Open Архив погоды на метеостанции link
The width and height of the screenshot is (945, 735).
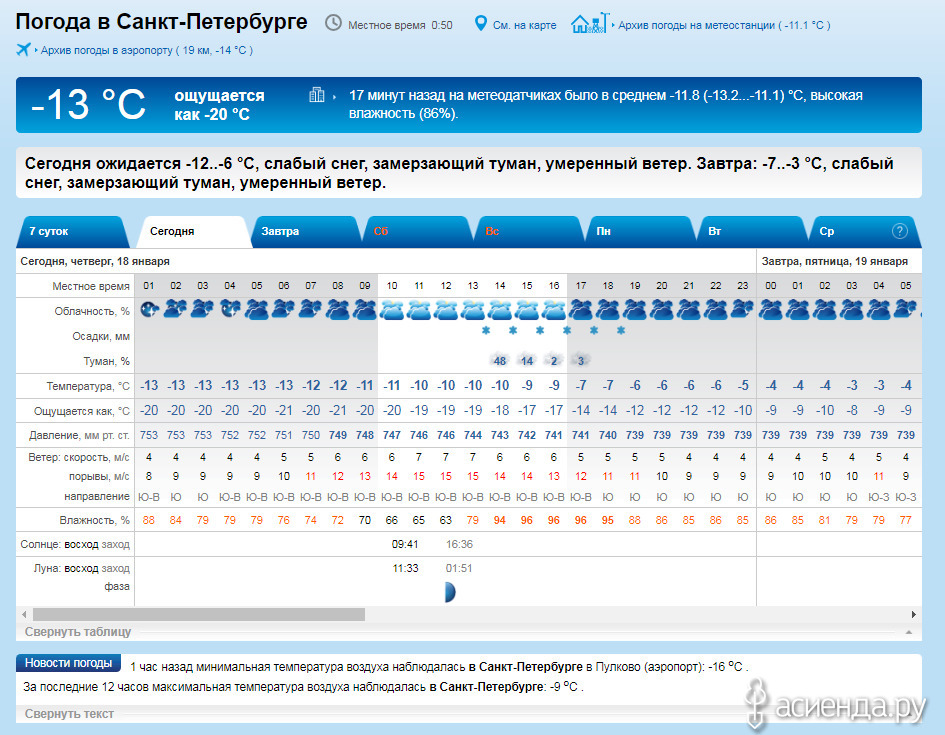724,25
